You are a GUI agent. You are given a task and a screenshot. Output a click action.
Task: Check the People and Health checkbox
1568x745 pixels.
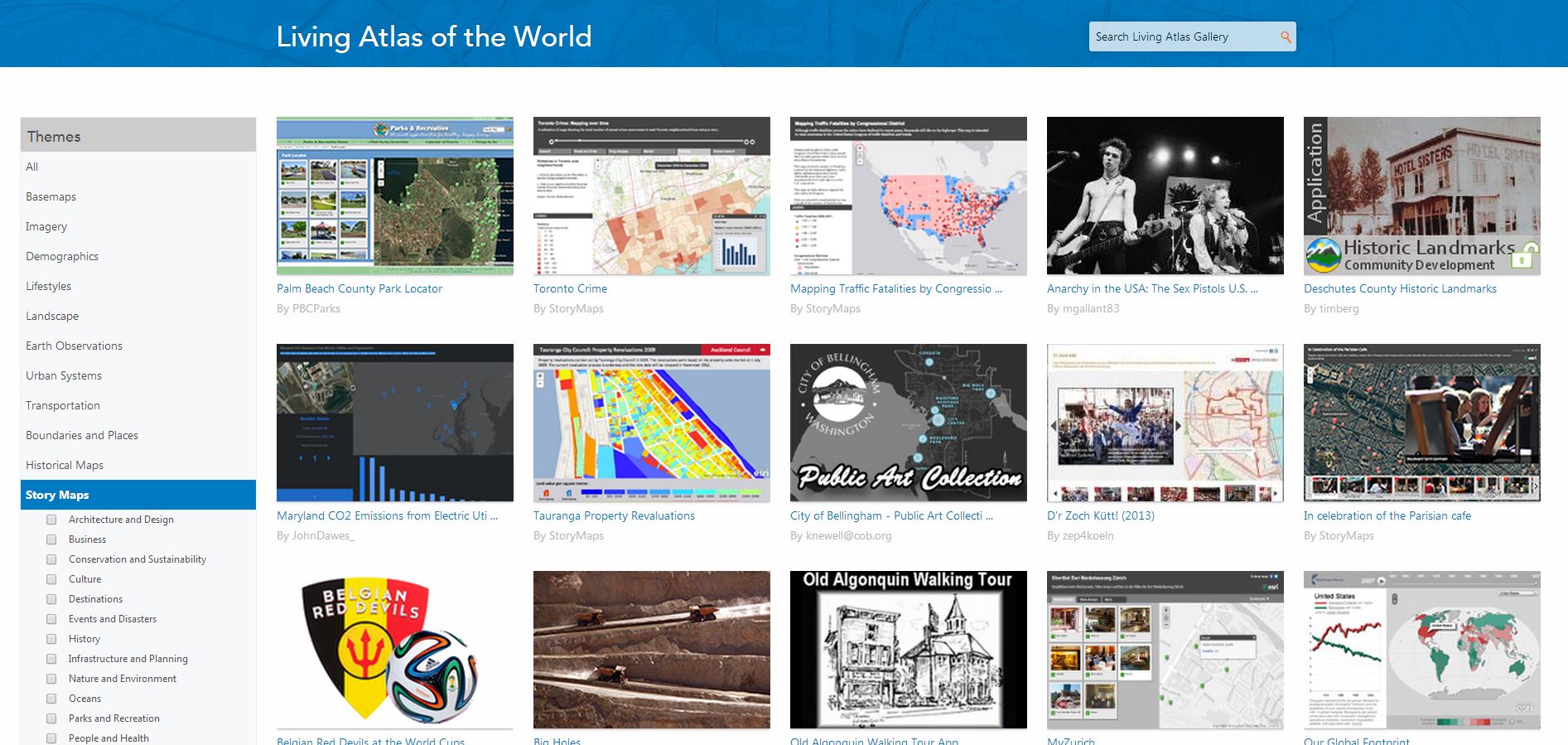(51, 738)
